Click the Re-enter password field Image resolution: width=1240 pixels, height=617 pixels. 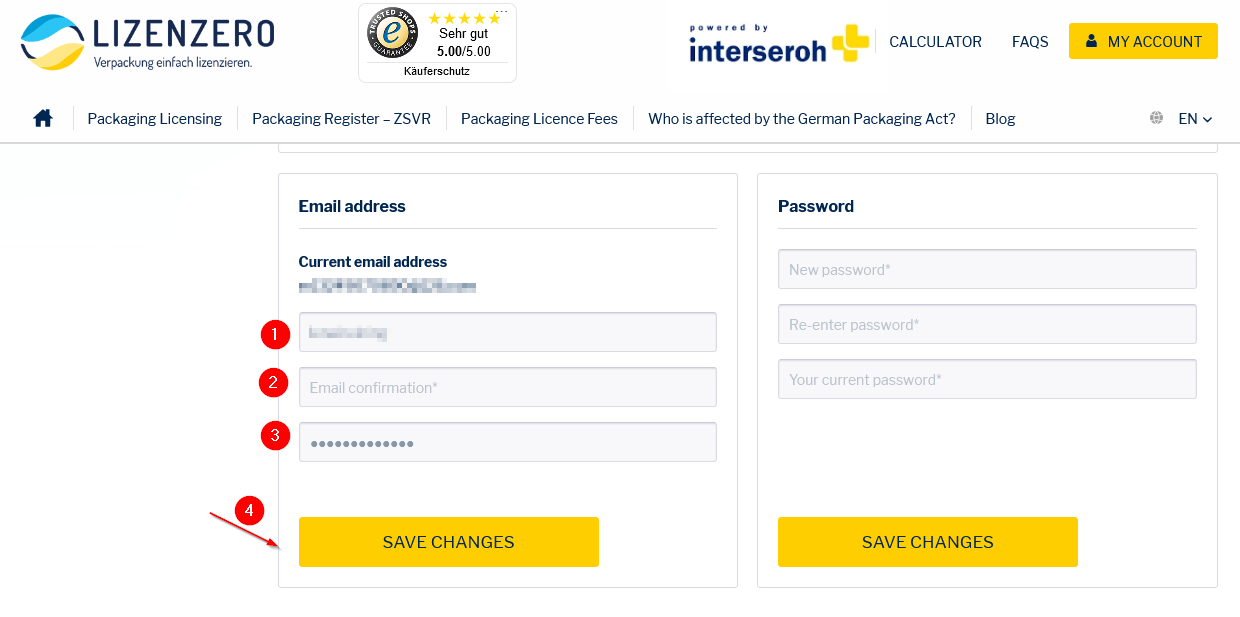[987, 324]
